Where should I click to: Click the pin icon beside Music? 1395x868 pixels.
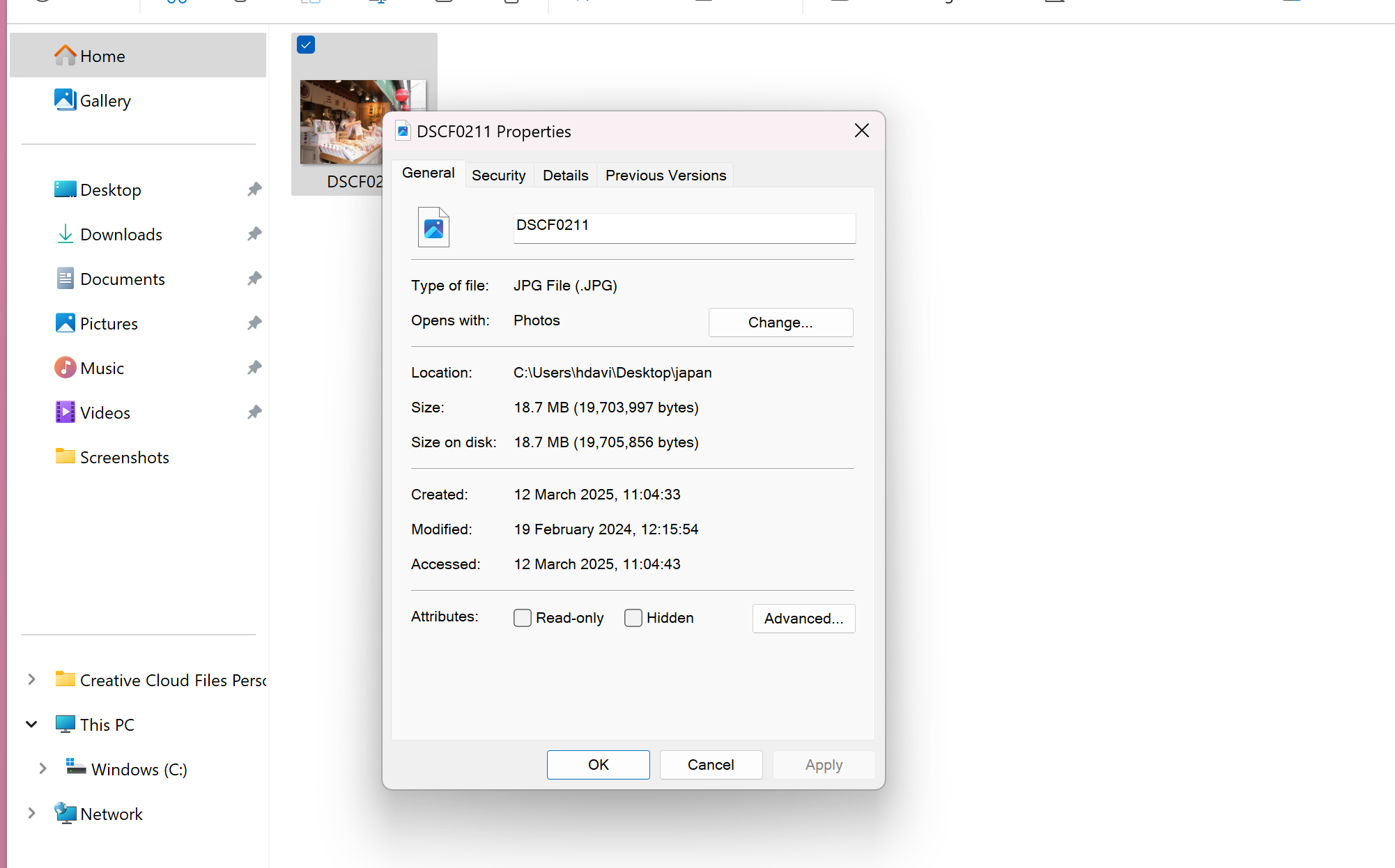[x=254, y=367]
